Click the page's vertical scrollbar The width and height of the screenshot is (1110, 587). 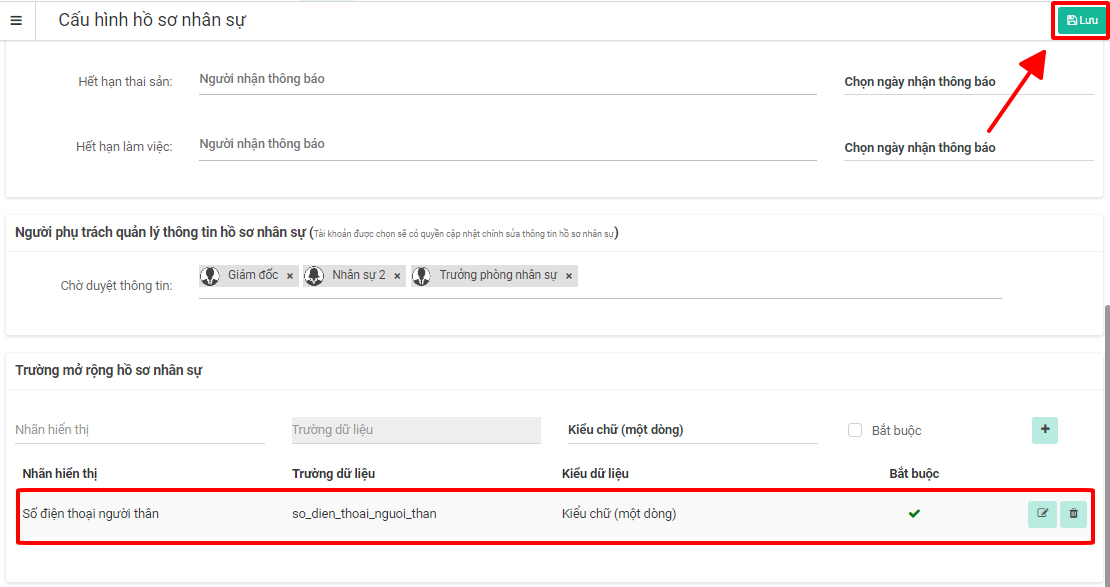pos(1105,440)
